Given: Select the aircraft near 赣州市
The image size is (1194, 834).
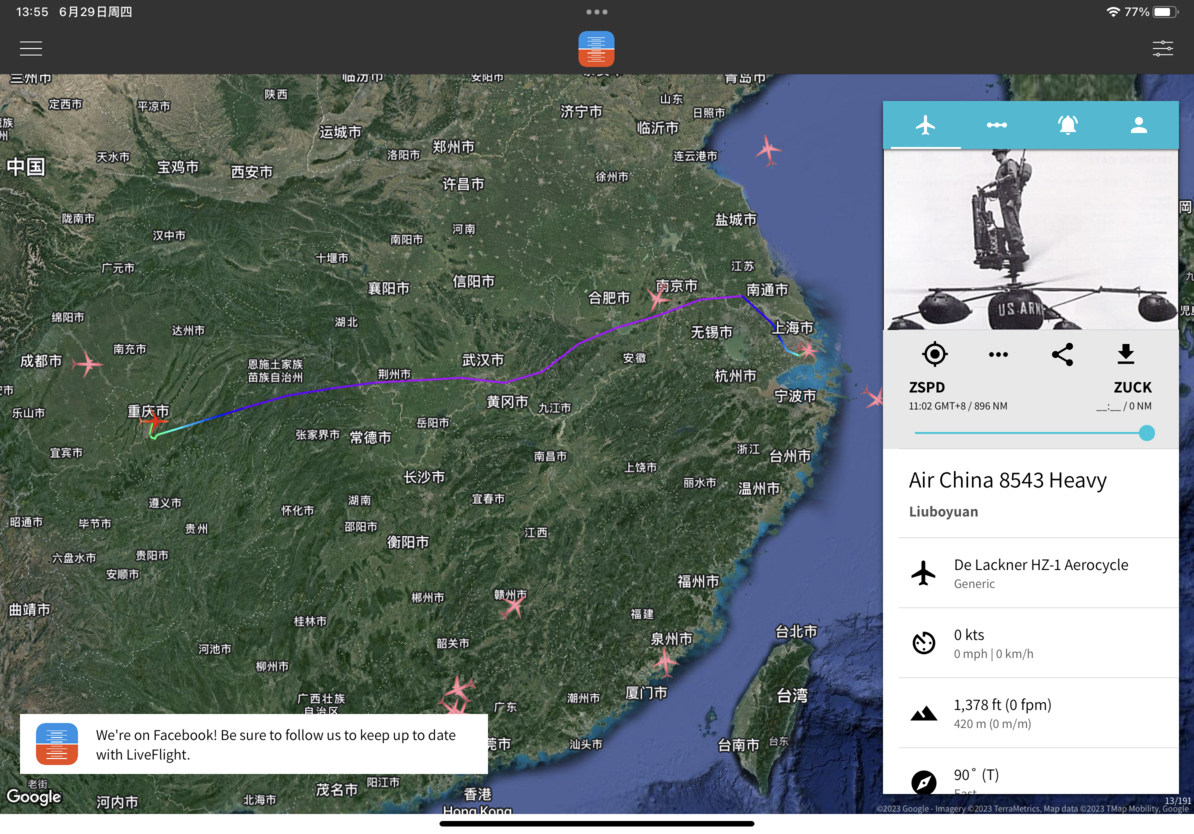Looking at the screenshot, I should pyautogui.click(x=514, y=606).
